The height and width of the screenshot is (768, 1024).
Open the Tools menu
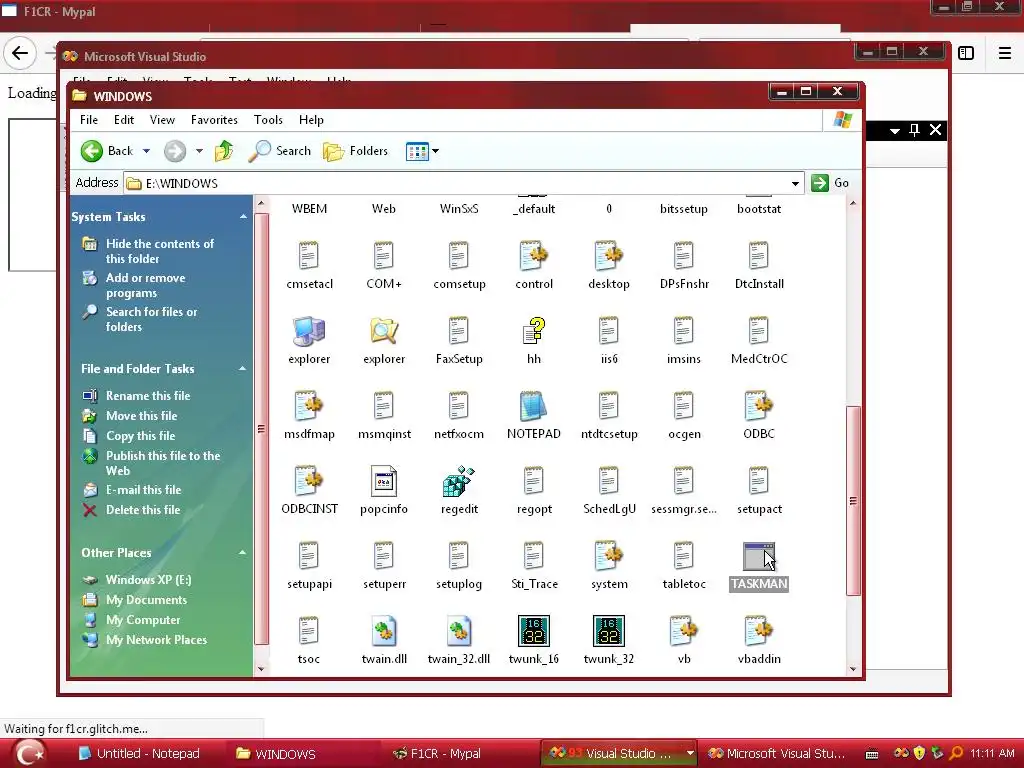[x=268, y=120]
